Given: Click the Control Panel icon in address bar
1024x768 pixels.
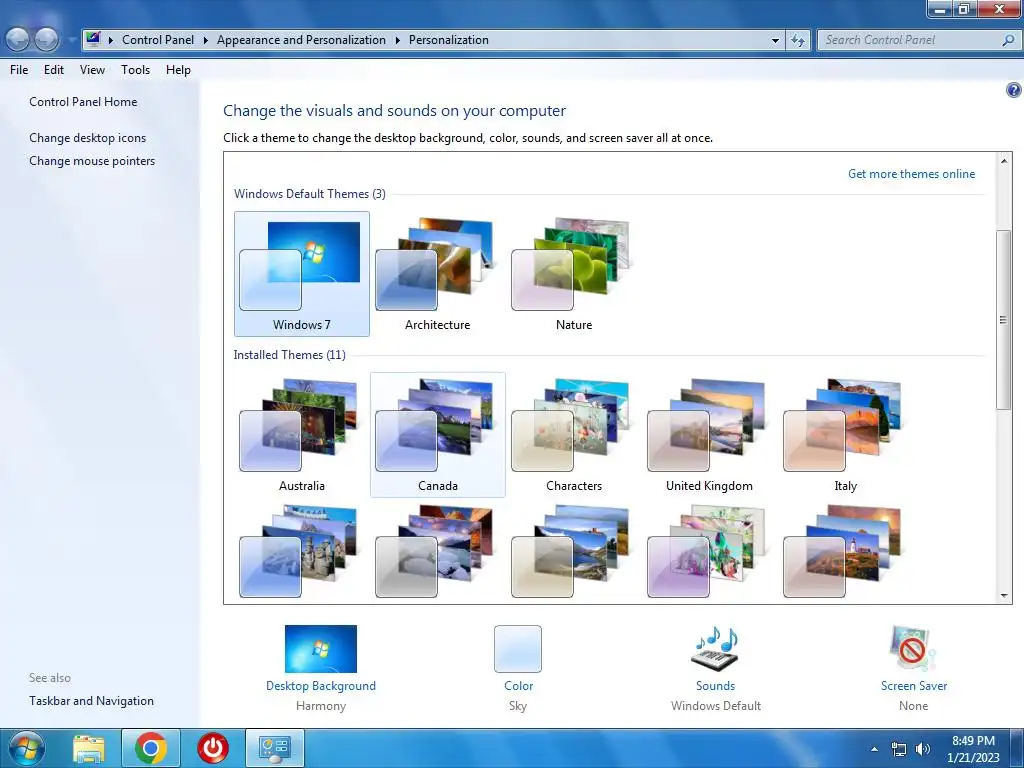Looking at the screenshot, I should click(x=93, y=39).
